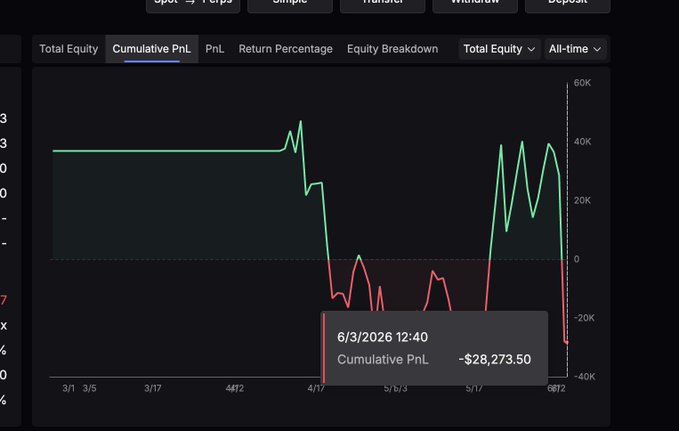Screen dimensions: 679x431
Task: Click the 3/1 date label
Action: [x=68, y=388]
